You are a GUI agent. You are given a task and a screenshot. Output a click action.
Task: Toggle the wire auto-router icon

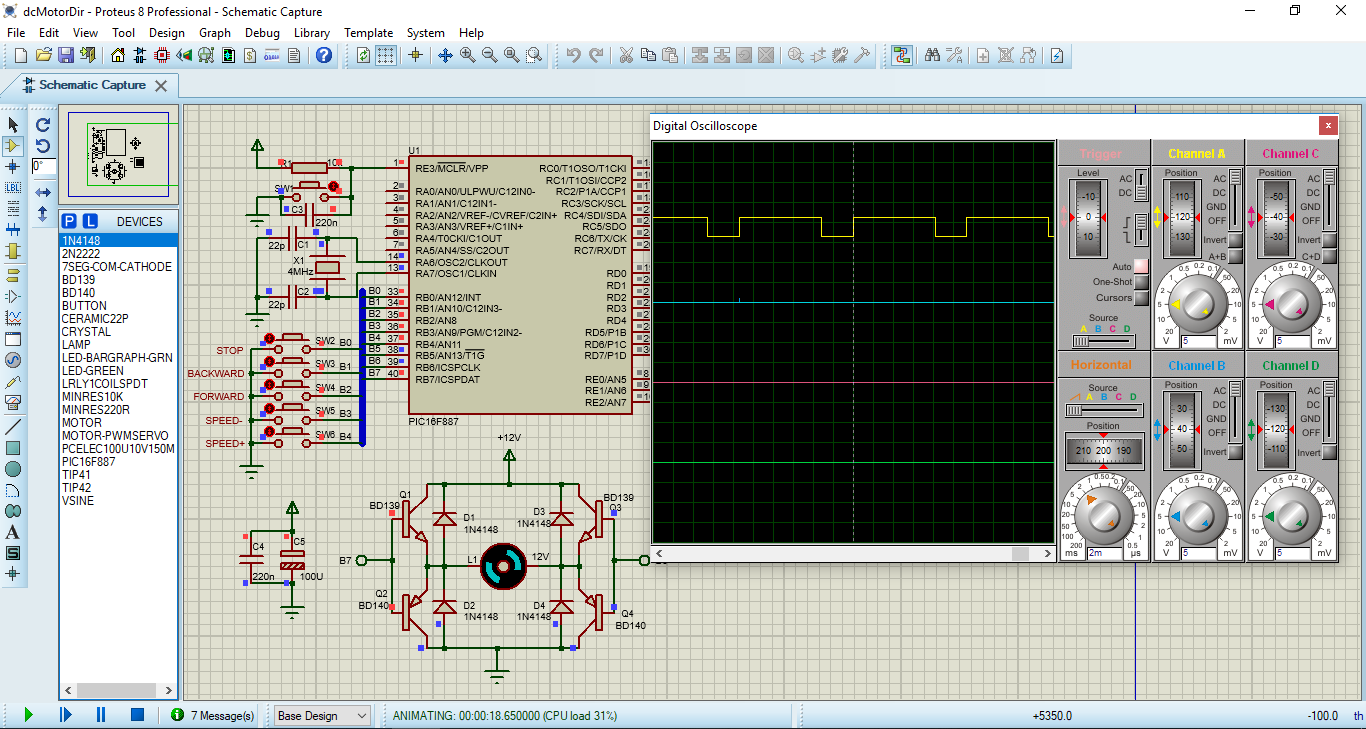pyautogui.click(x=902, y=55)
